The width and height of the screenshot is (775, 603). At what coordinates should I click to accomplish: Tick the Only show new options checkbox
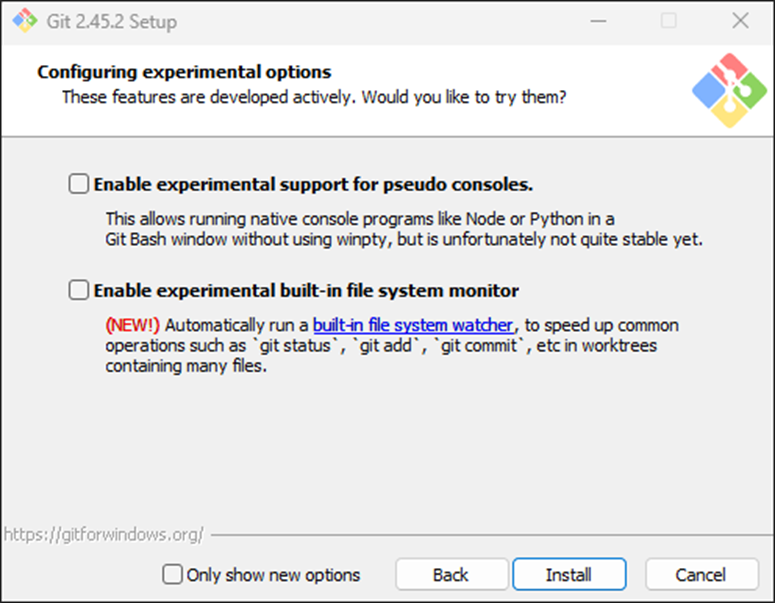point(173,575)
